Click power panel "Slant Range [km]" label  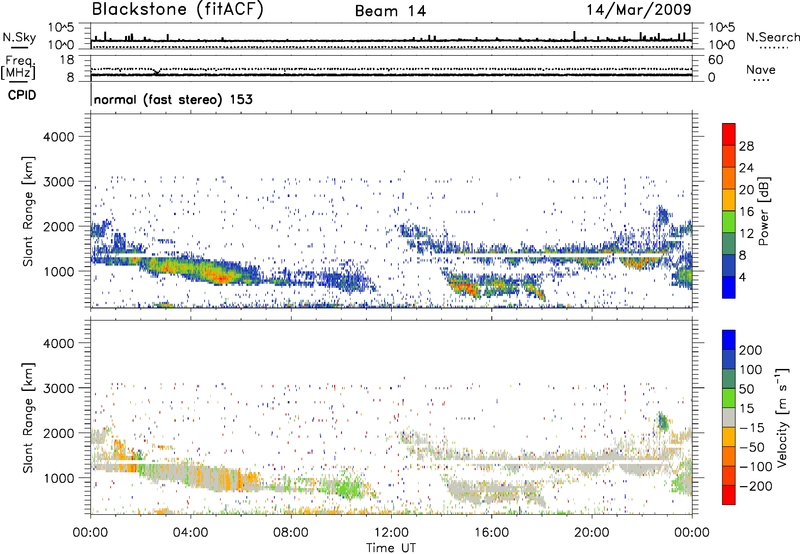(x=28, y=211)
